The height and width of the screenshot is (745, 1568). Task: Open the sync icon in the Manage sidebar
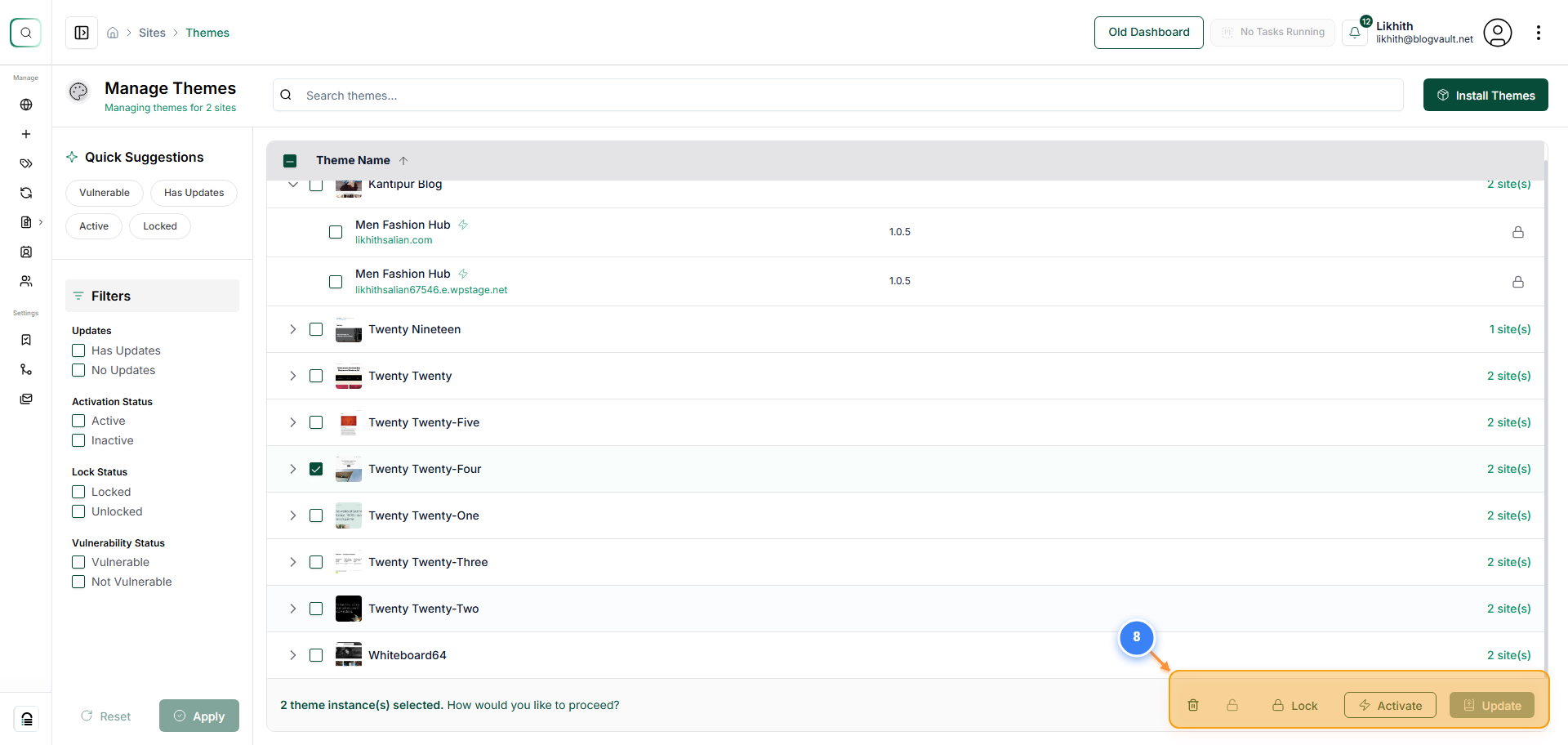coord(26,193)
